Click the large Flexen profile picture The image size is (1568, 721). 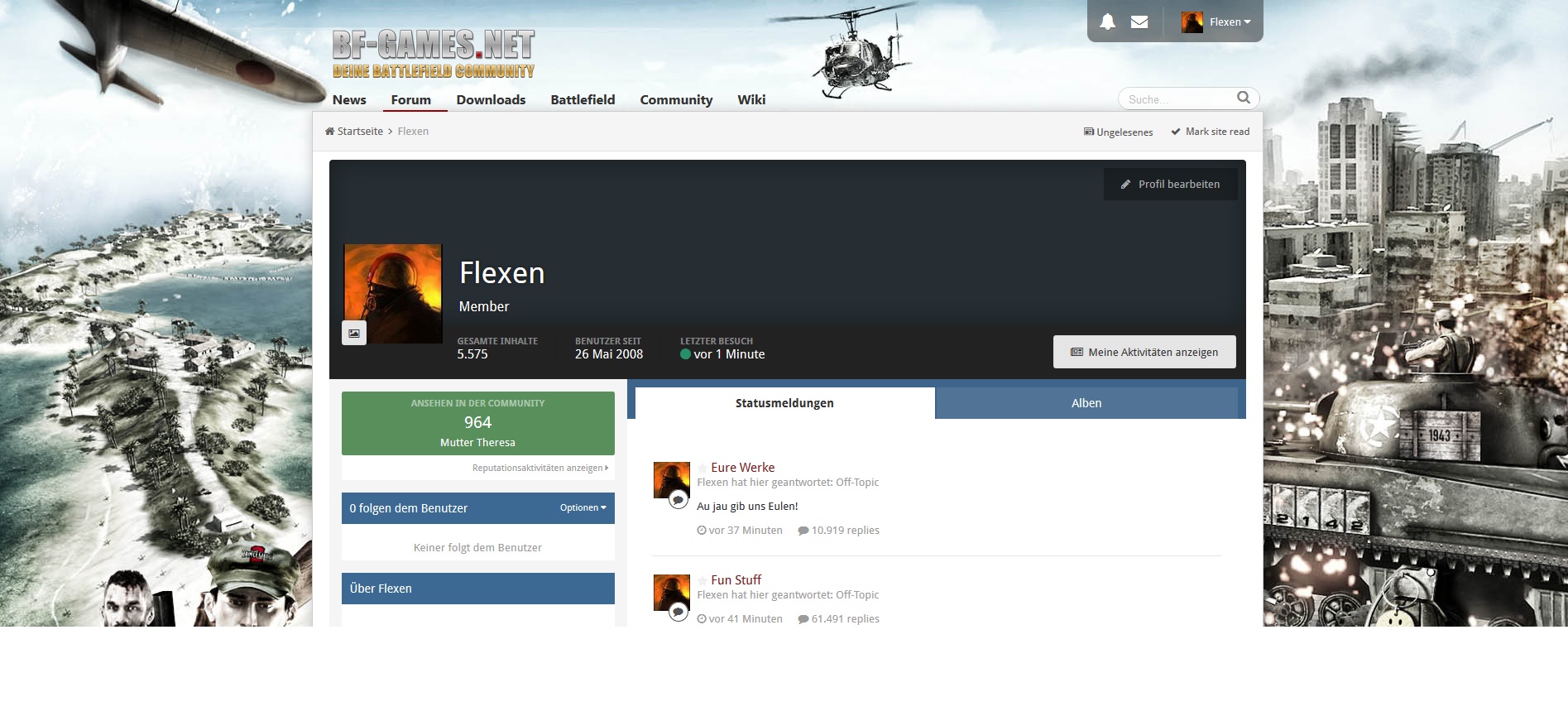point(393,294)
